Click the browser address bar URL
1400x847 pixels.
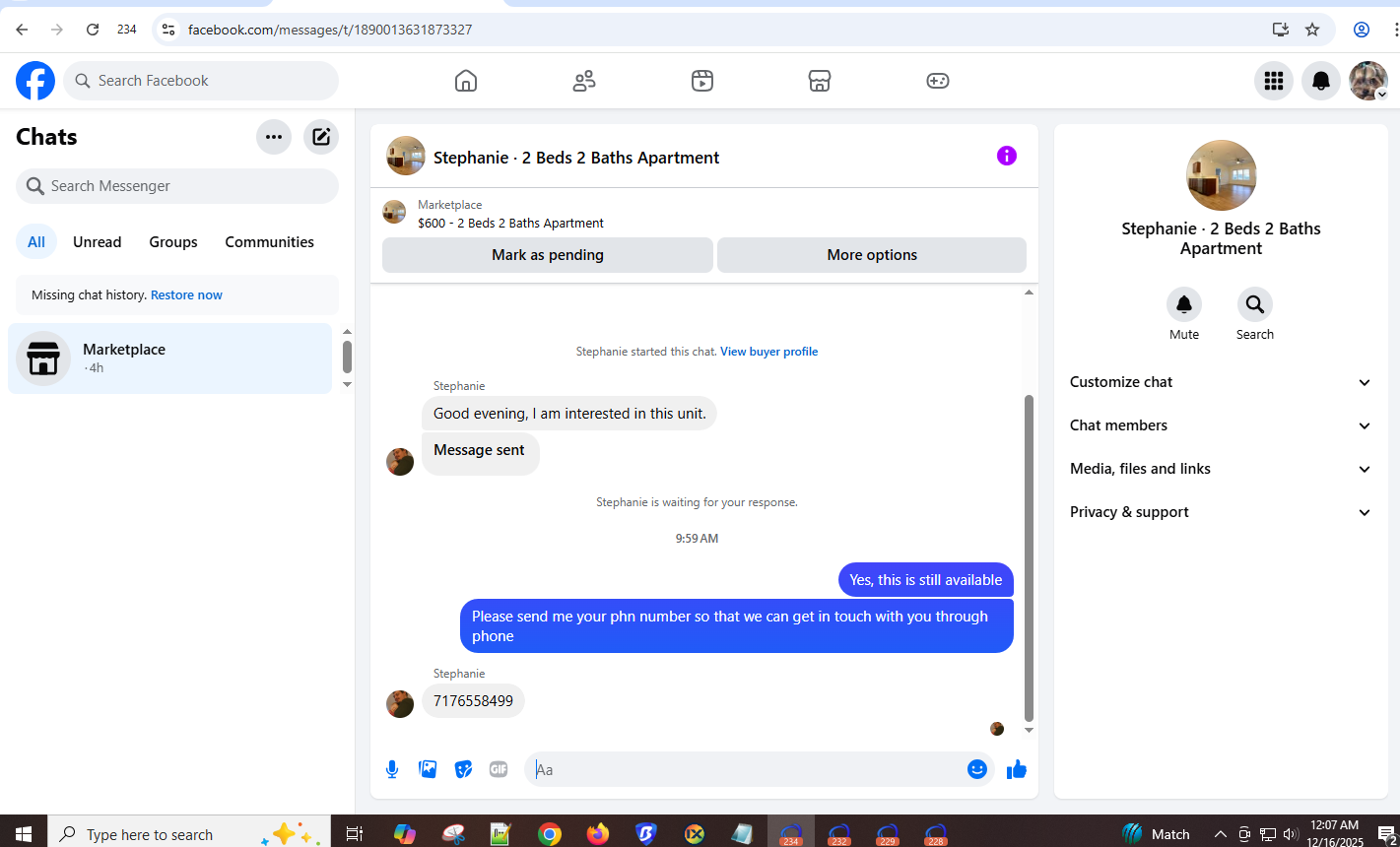330,30
